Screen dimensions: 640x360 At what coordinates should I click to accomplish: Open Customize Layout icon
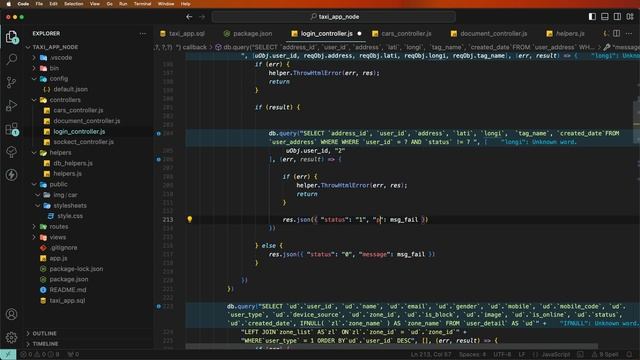630,17
